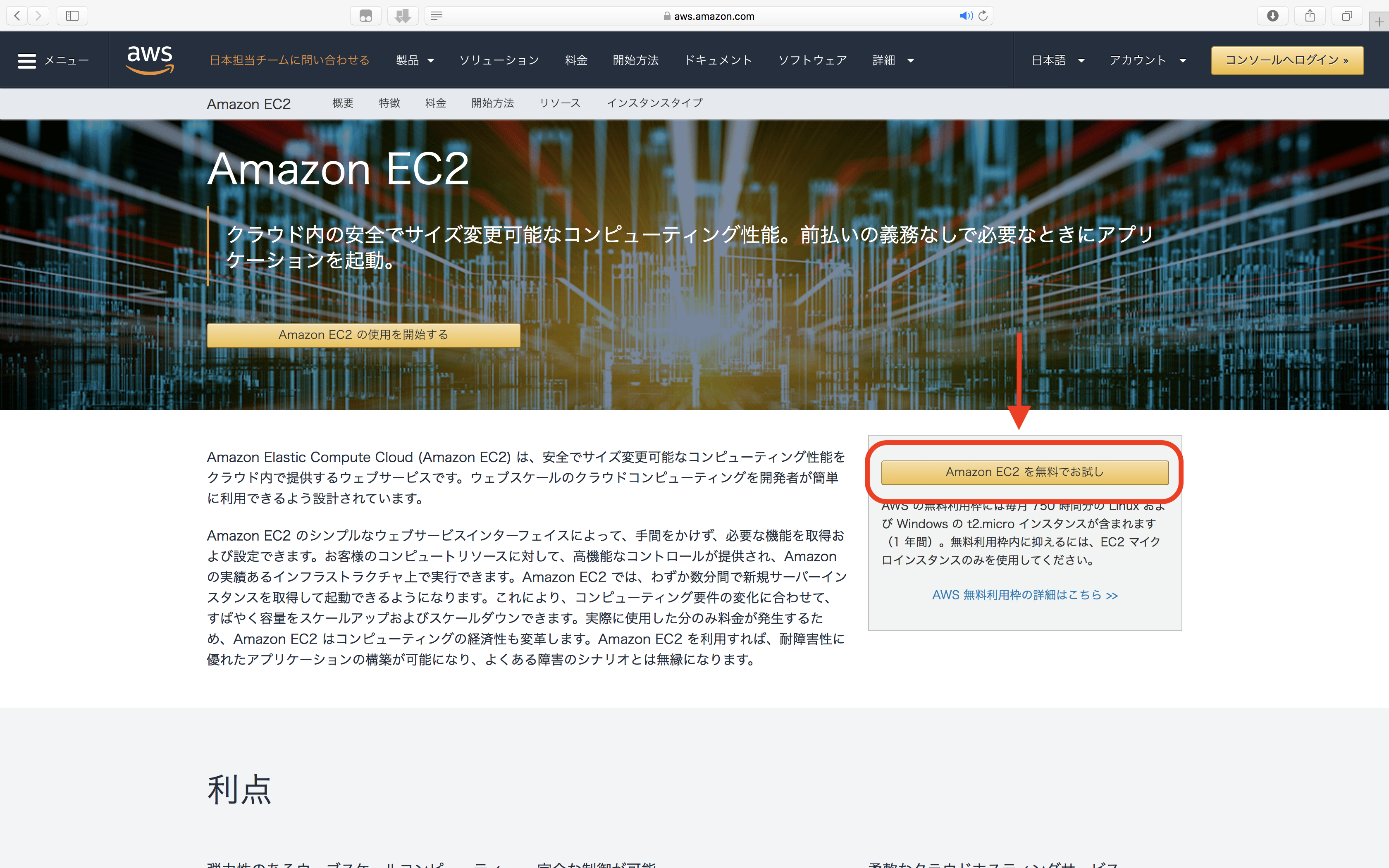
Task: Expand the 詳細 dropdown
Action: click(893, 60)
